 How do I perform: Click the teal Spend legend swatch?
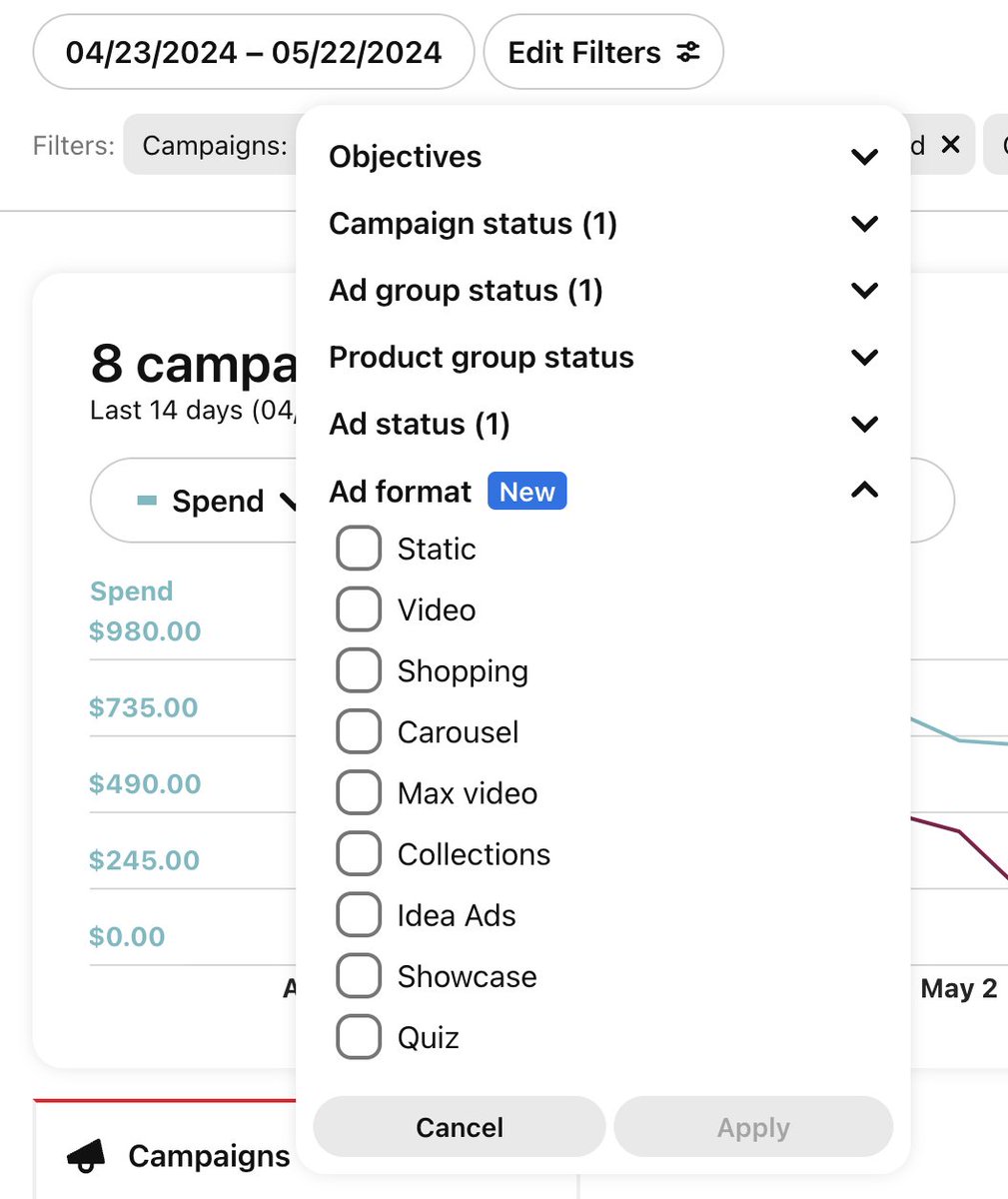point(147,501)
